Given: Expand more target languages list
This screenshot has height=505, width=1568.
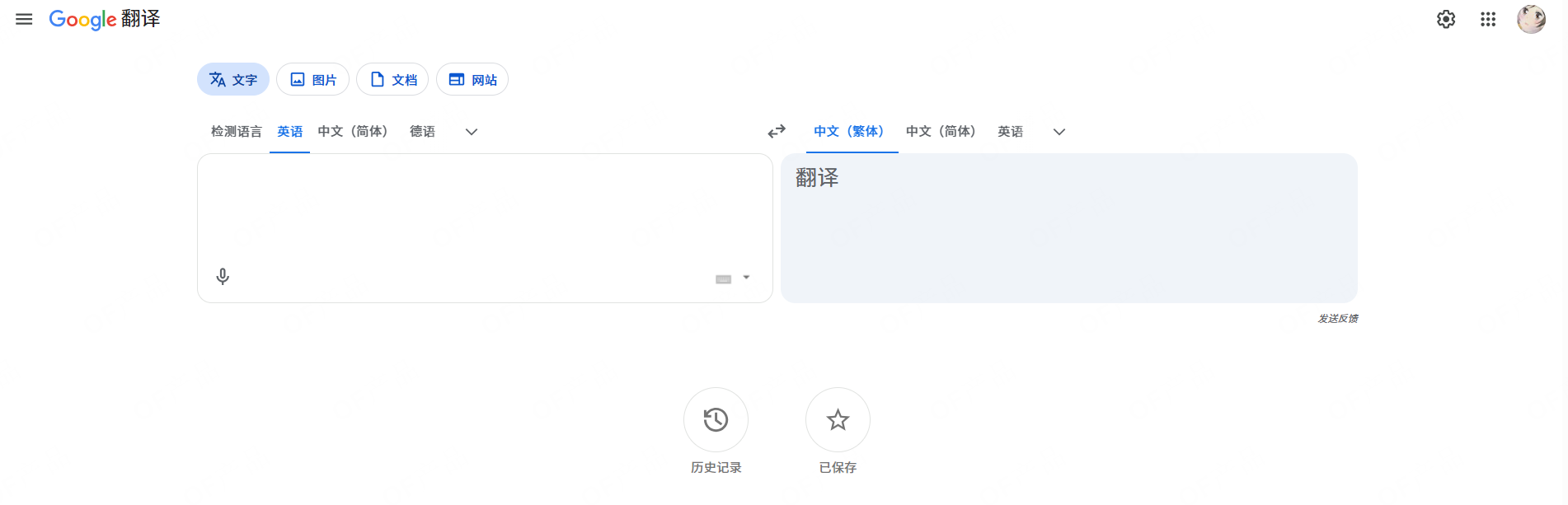Looking at the screenshot, I should coord(1059,132).
